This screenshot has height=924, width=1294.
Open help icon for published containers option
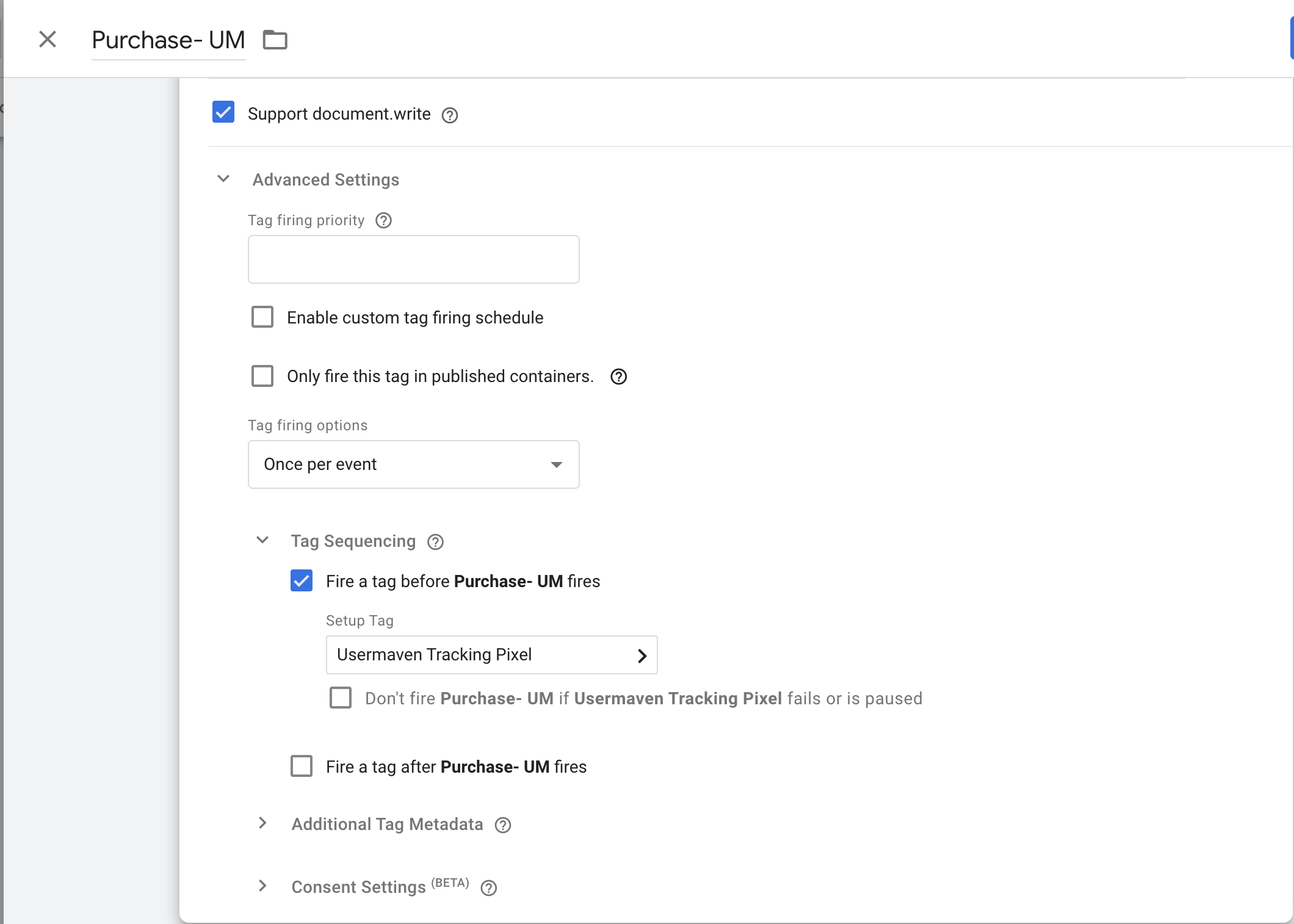618,377
